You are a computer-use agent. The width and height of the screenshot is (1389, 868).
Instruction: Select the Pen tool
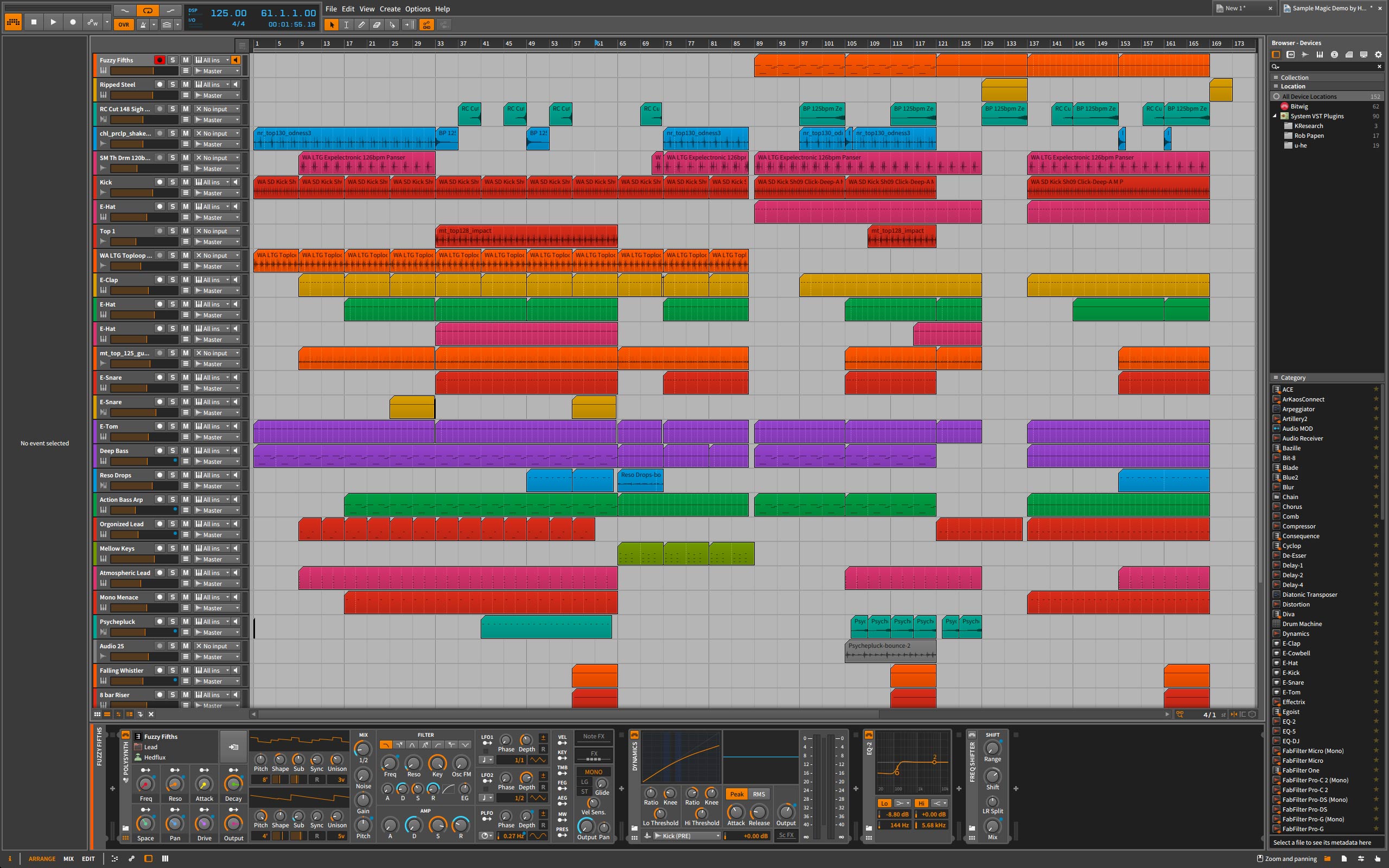coord(361,25)
